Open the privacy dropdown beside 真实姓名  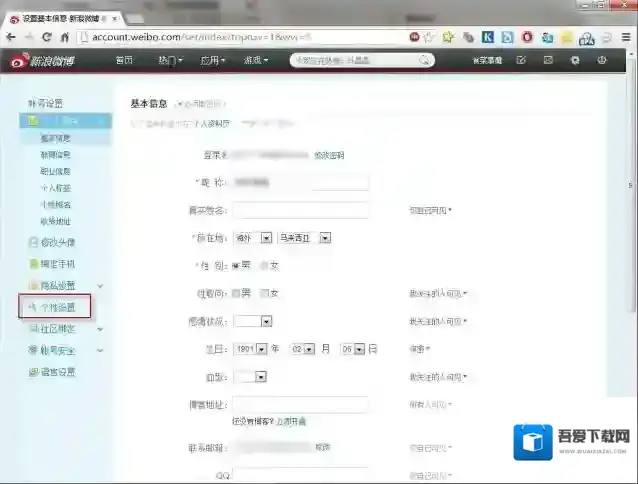click(430, 211)
